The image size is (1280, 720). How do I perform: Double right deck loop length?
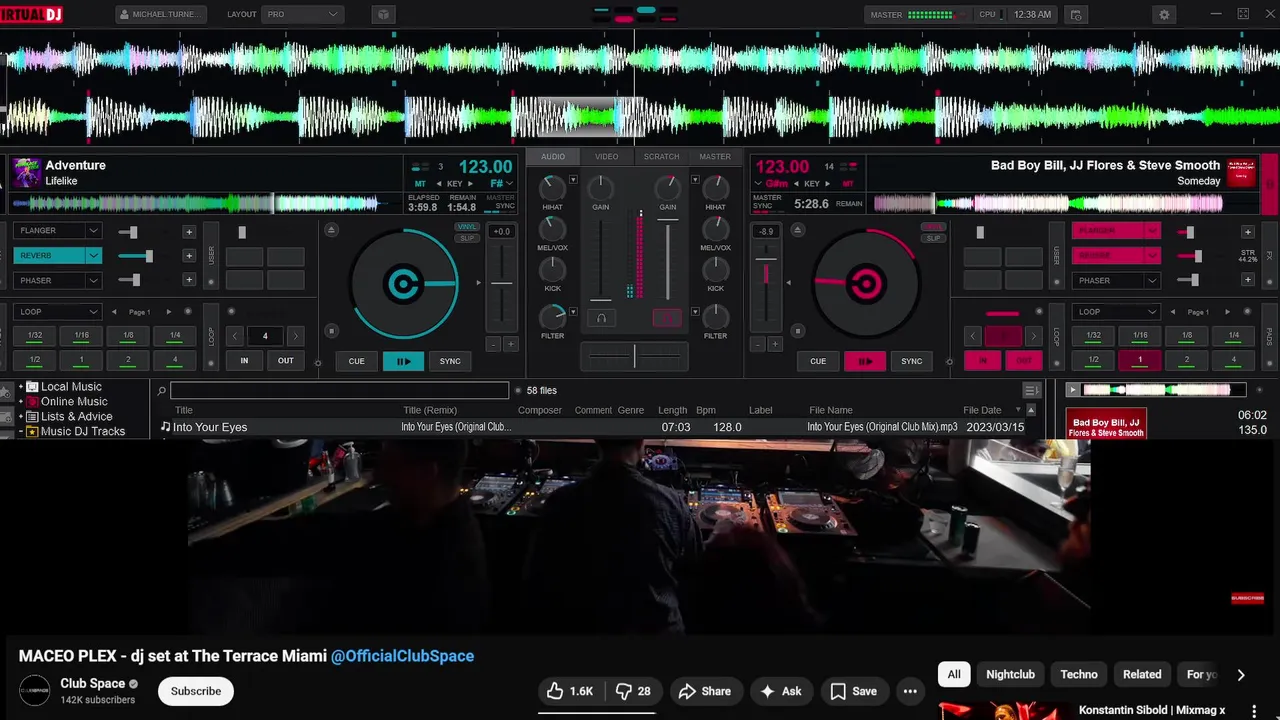1033,336
